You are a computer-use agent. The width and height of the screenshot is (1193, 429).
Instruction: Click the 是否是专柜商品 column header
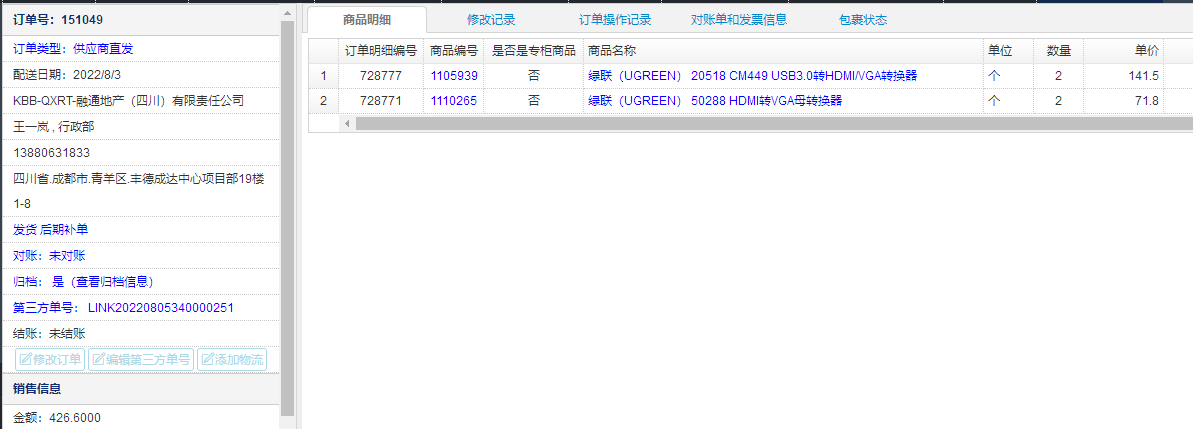533,51
